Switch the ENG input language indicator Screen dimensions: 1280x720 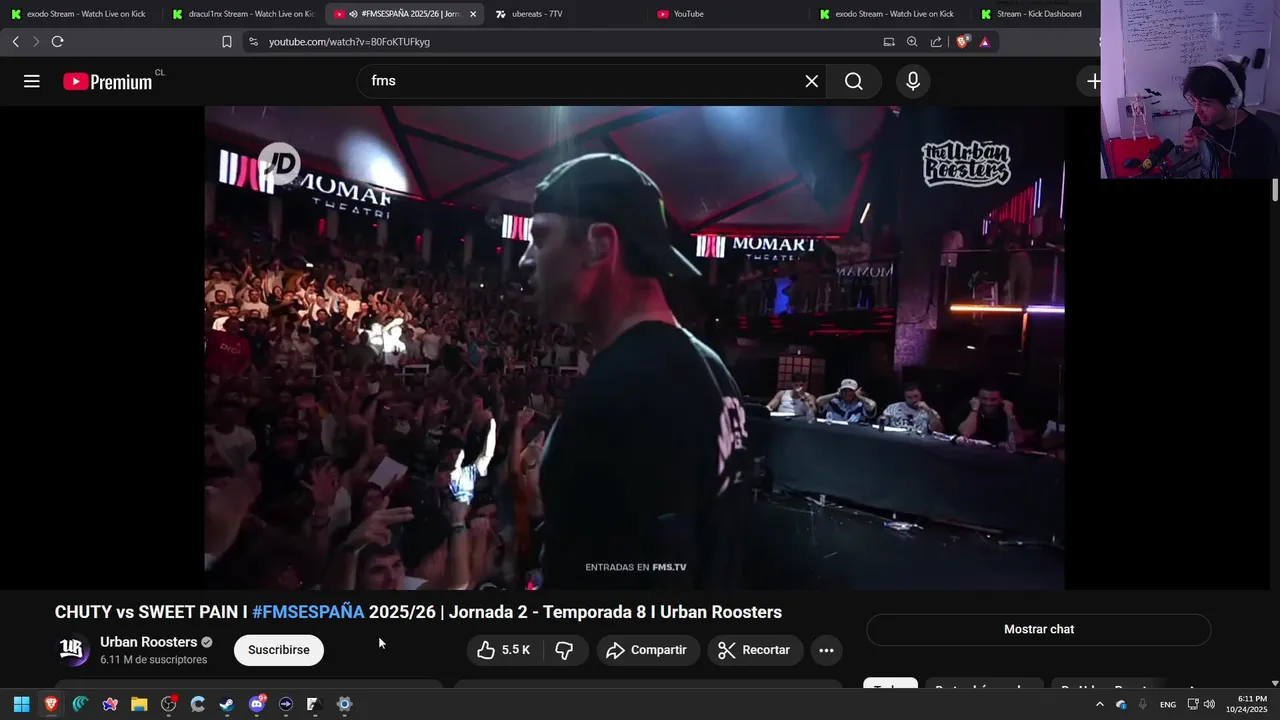(x=1168, y=704)
